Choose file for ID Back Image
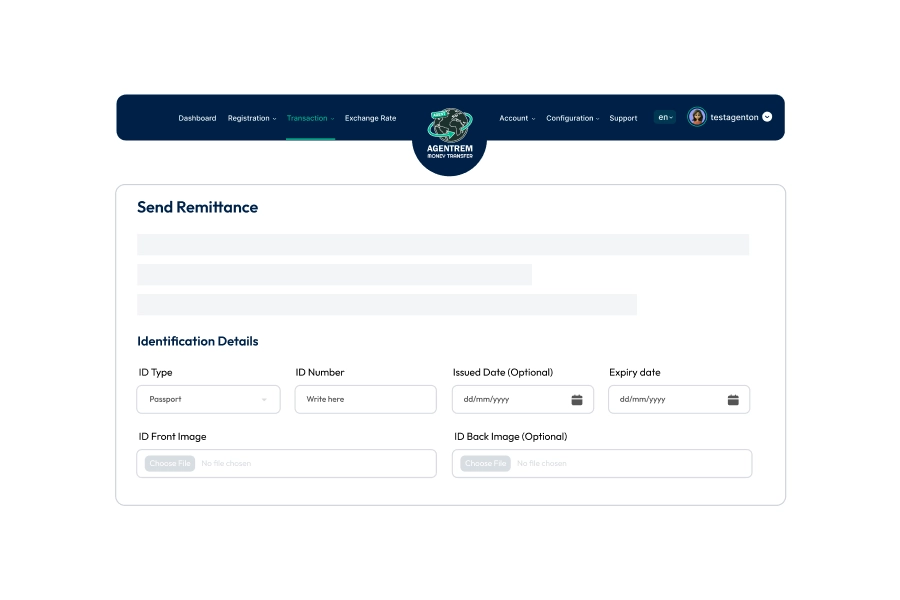Viewport: 900px width, 600px height. pos(486,464)
